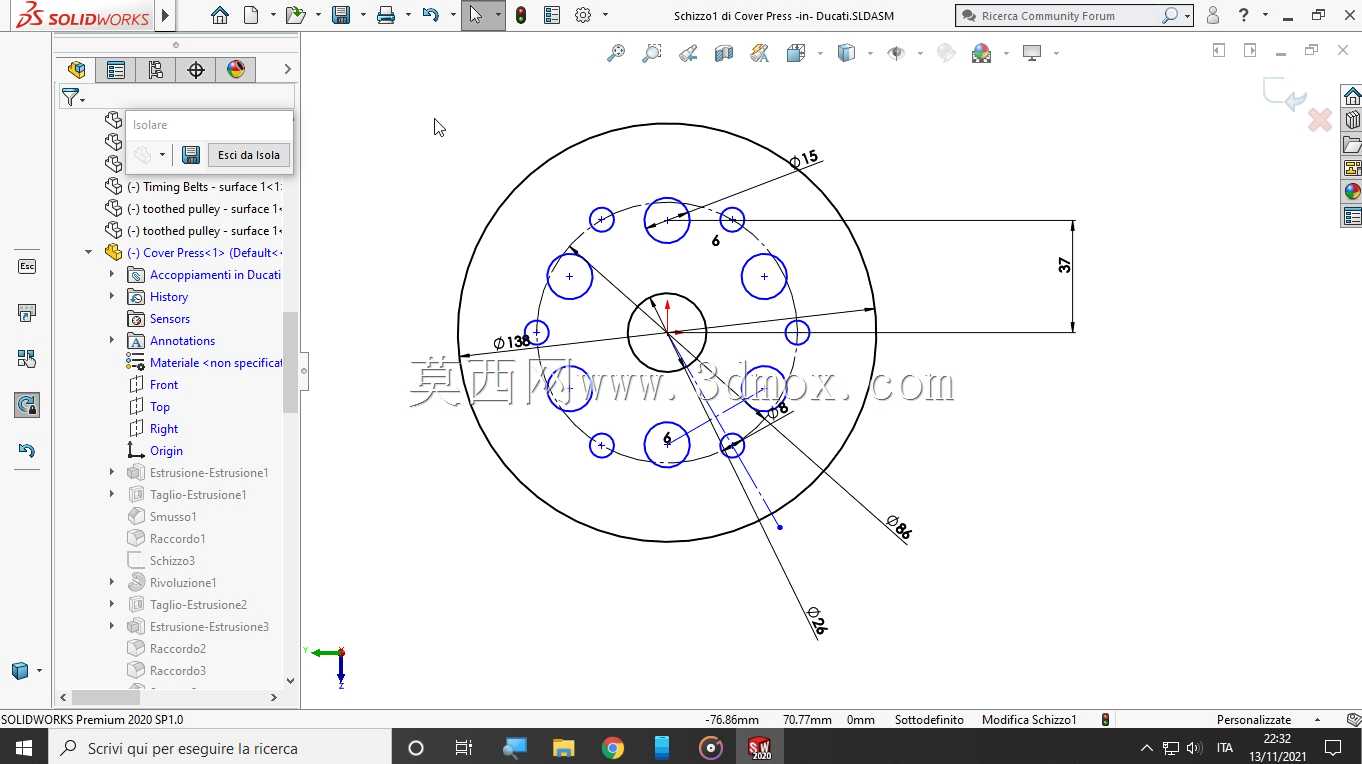The width and height of the screenshot is (1362, 764).
Task: Open View Settings monitor icon
Action: (1032, 53)
